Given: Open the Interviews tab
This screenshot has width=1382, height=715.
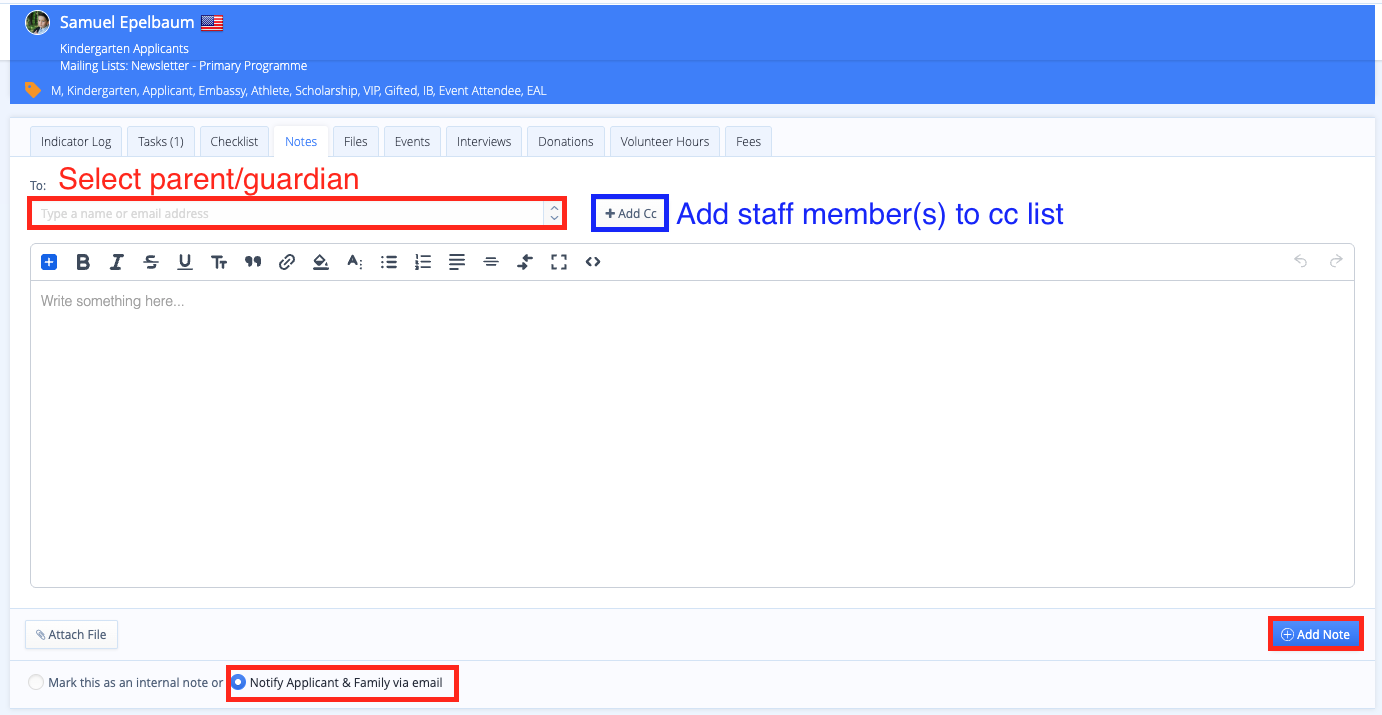Looking at the screenshot, I should pos(484,142).
